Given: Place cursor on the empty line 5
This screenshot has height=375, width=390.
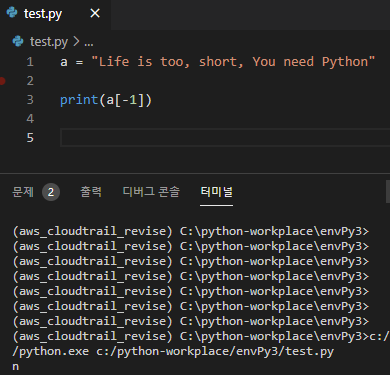Looking at the screenshot, I should coord(225,138).
